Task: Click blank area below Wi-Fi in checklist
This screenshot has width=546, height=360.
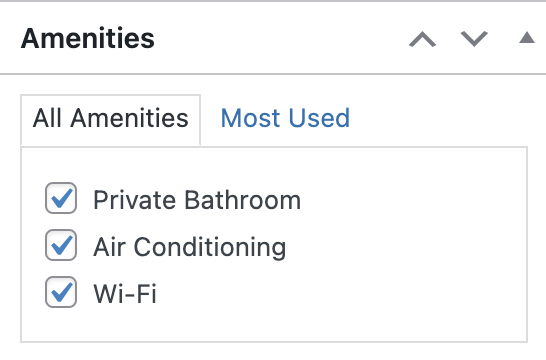Action: click(274, 325)
